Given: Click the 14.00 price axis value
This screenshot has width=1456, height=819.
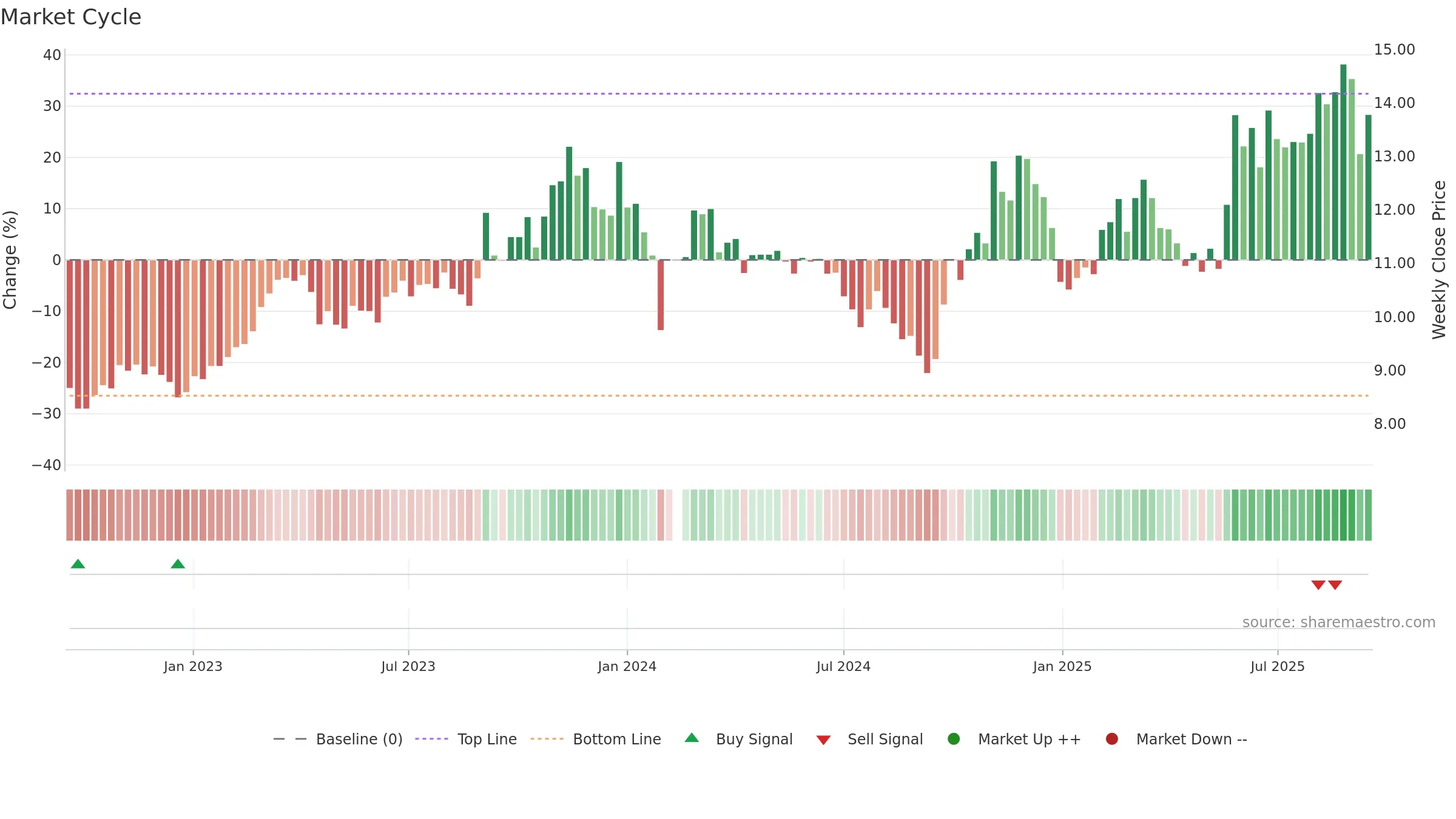Looking at the screenshot, I should click(x=1394, y=103).
